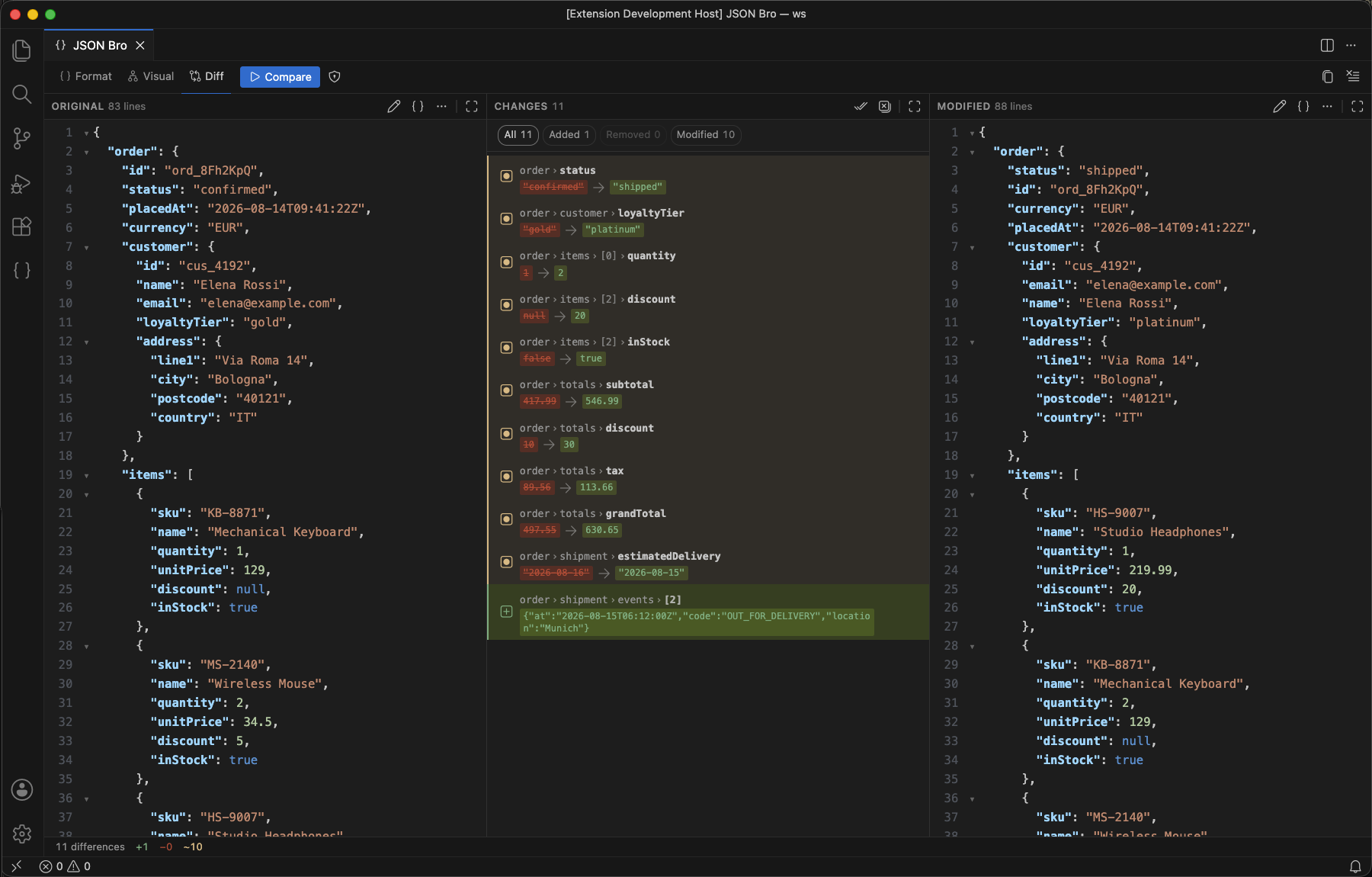Viewport: 1372px width, 877px height.
Task: Filter changes by Removed 0
Action: (x=633, y=135)
